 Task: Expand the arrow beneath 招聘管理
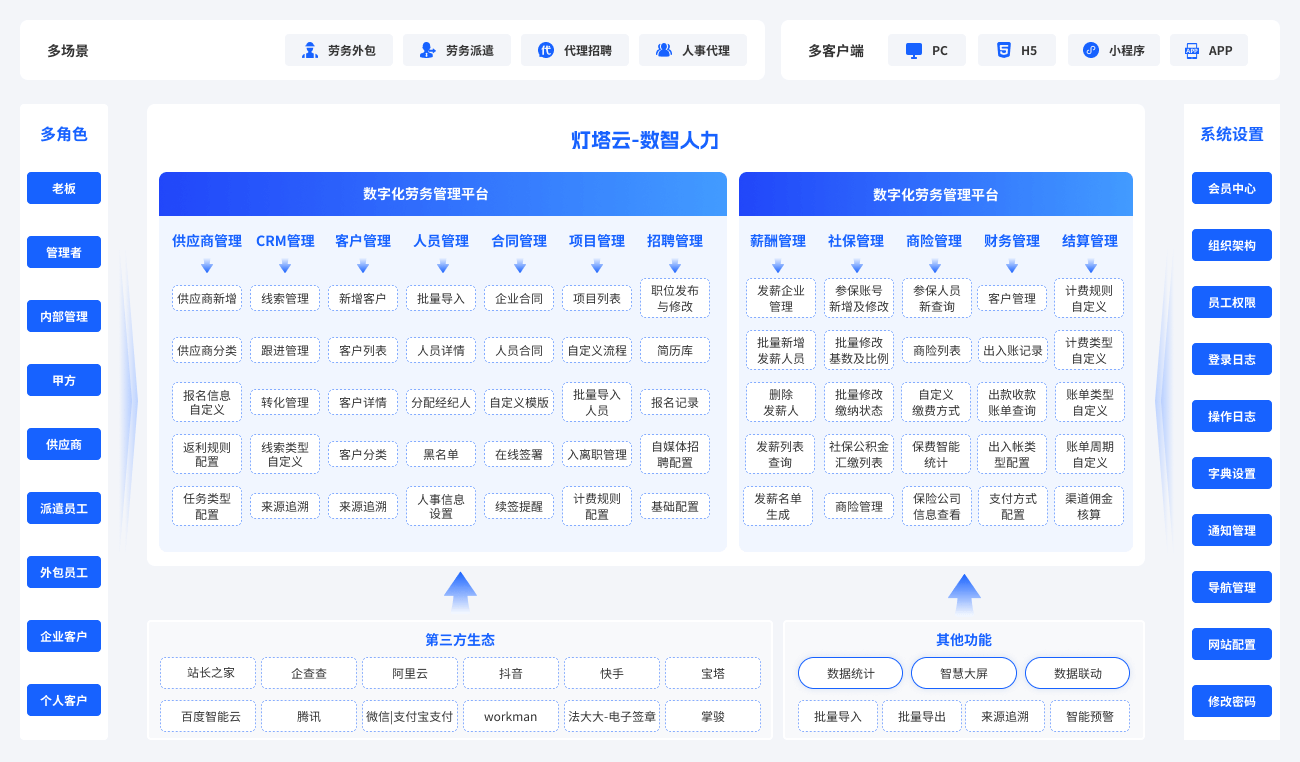coord(675,267)
